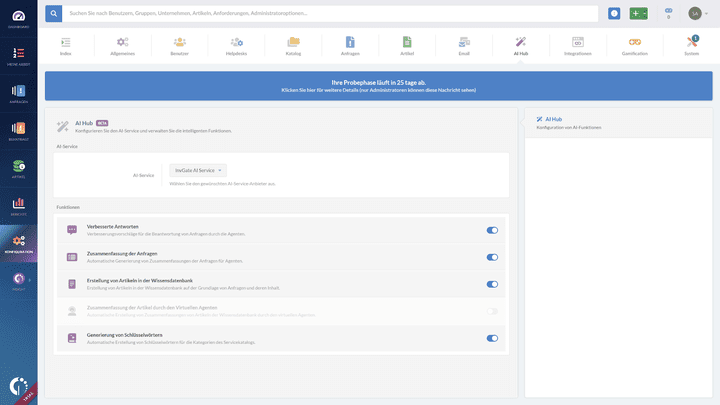Click the Erstellung von Artikeln document icon
720x405 pixels.
(72, 284)
